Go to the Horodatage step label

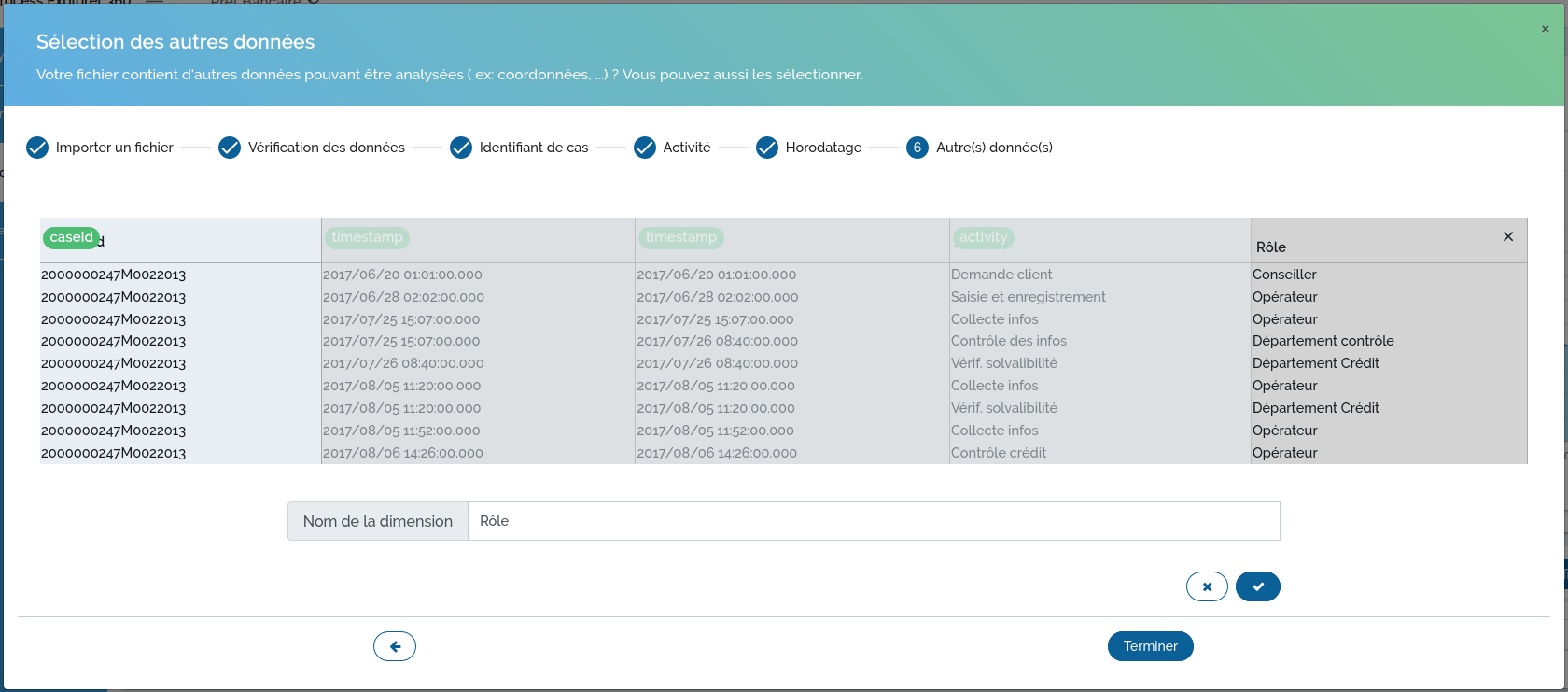click(823, 148)
